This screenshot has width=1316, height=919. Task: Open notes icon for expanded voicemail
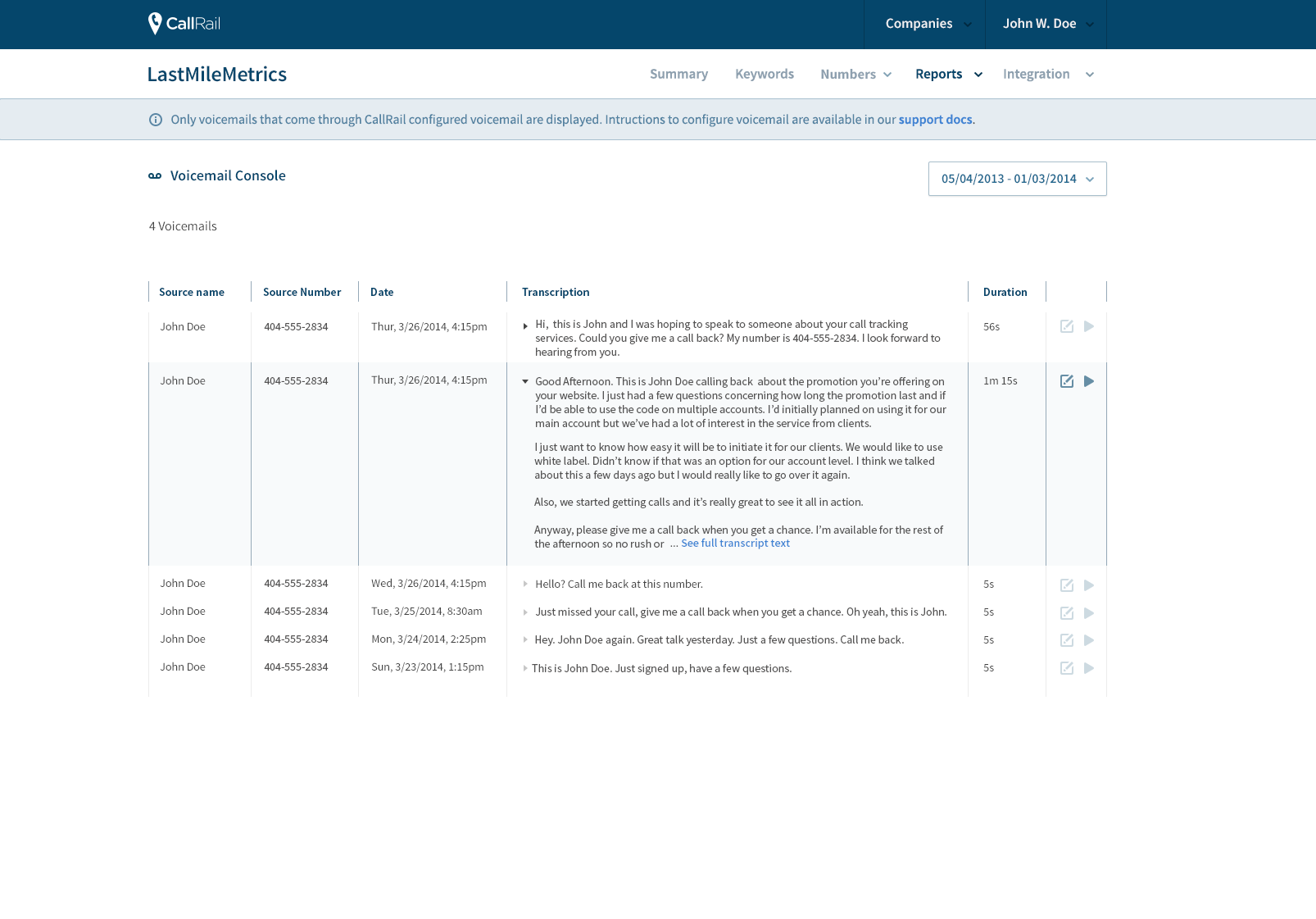(x=1066, y=381)
